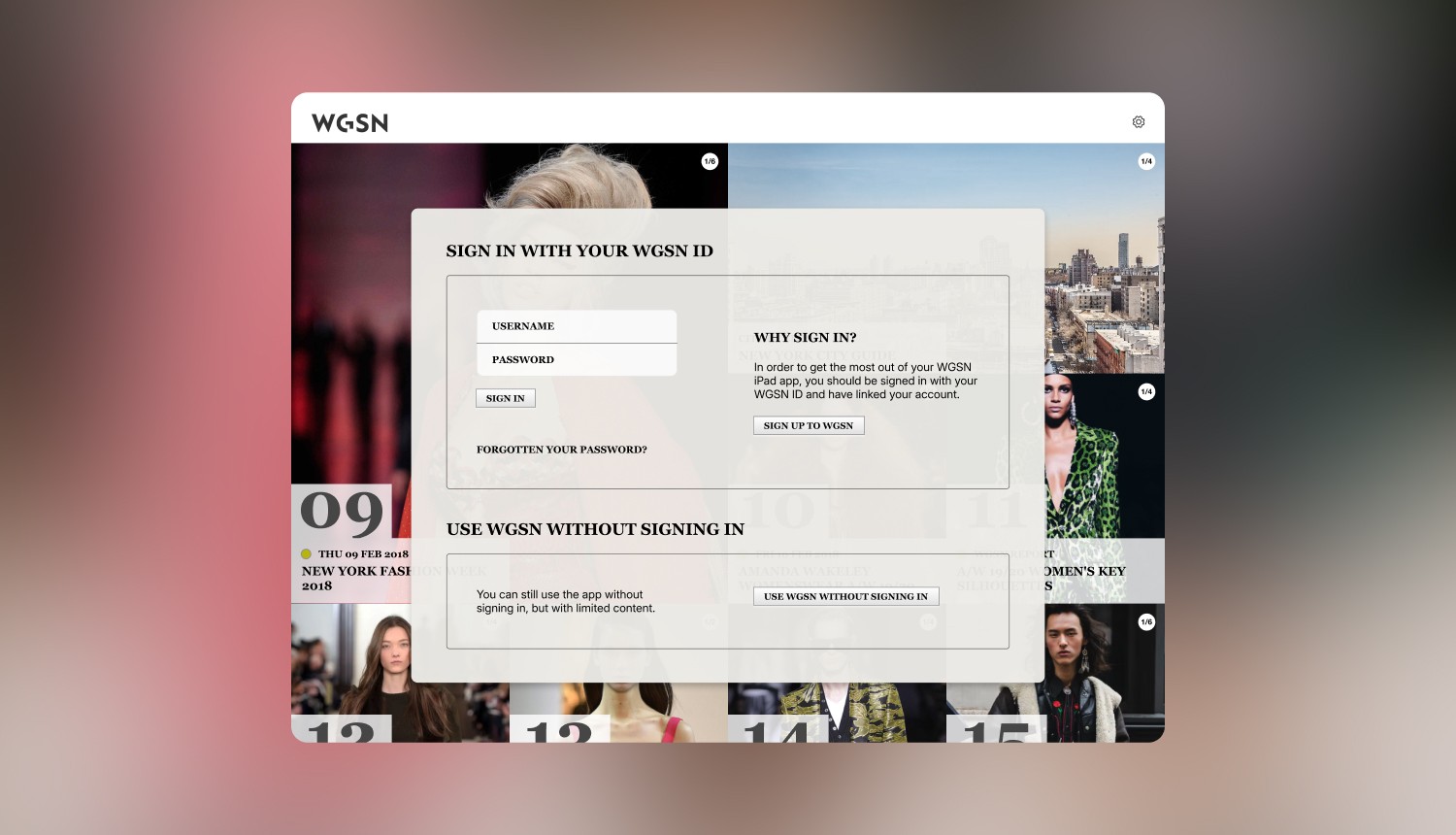
Task: Click the yellow dot beside THU 09 FEB
Action: pyautogui.click(x=306, y=554)
